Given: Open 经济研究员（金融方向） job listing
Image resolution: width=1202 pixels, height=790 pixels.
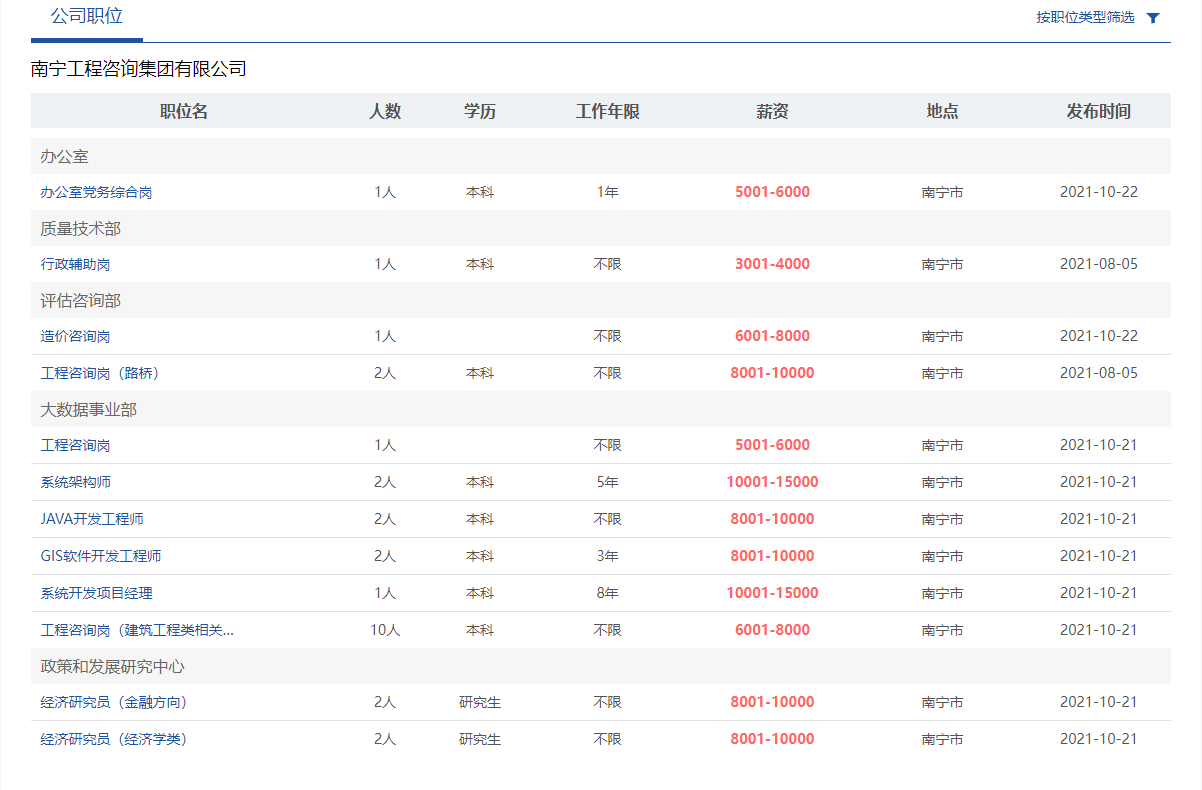Looking at the screenshot, I should pyautogui.click(x=114, y=702).
